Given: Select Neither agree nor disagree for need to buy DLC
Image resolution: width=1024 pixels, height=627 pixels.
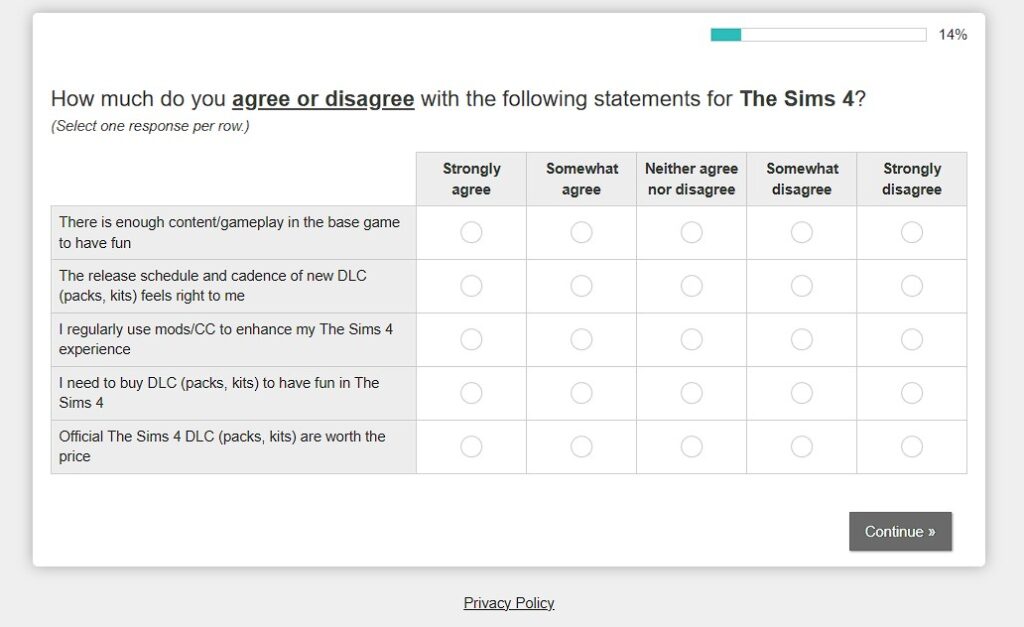Looking at the screenshot, I should coord(692,393).
